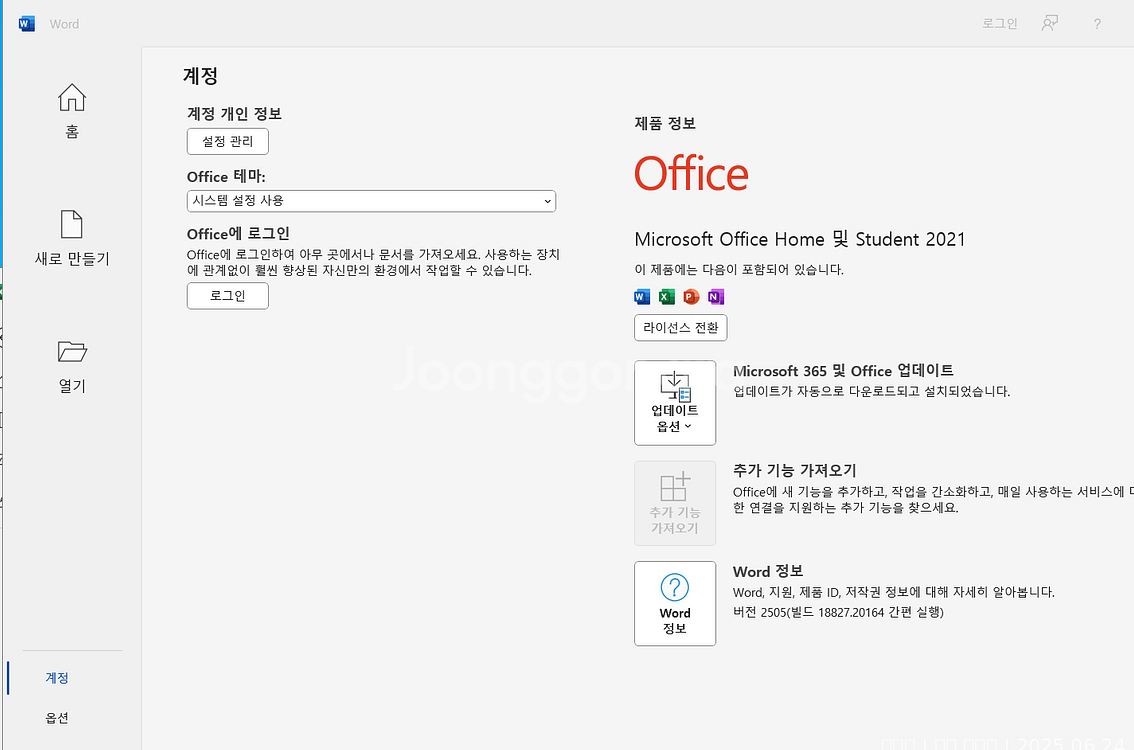The width and height of the screenshot is (1134, 750).
Task: Click the 로그인 link in the title bar
Action: [x=999, y=23]
